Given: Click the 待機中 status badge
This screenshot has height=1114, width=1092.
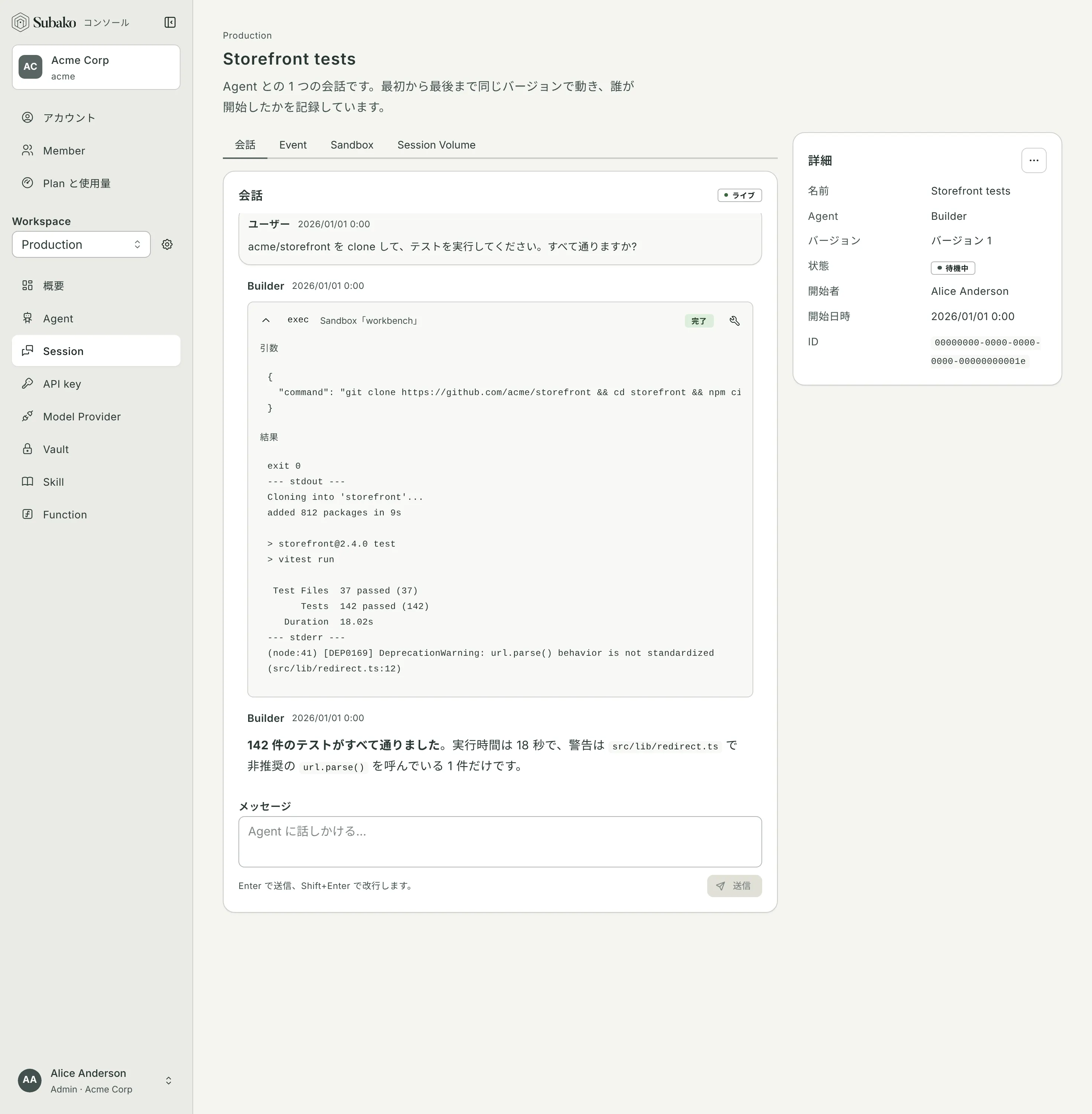Looking at the screenshot, I should point(953,268).
